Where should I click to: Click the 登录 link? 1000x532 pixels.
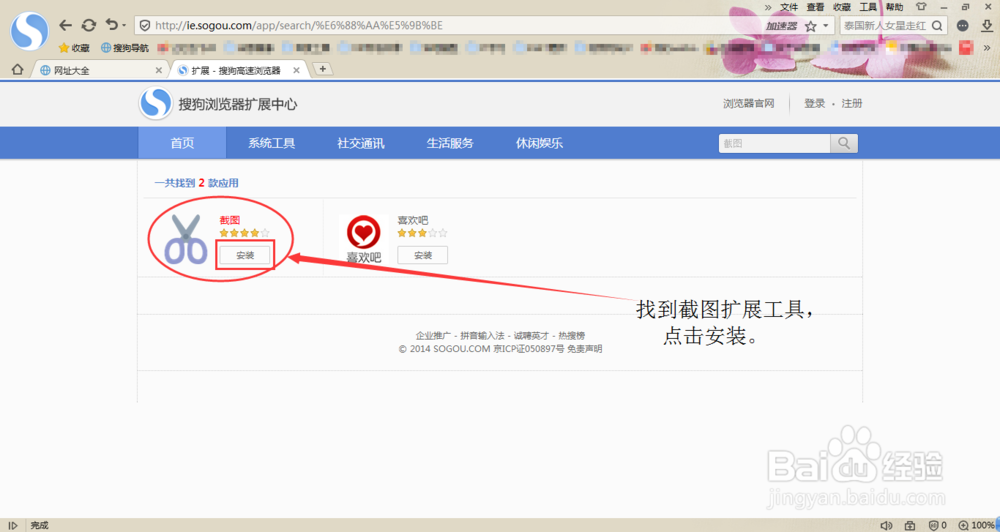tap(814, 103)
